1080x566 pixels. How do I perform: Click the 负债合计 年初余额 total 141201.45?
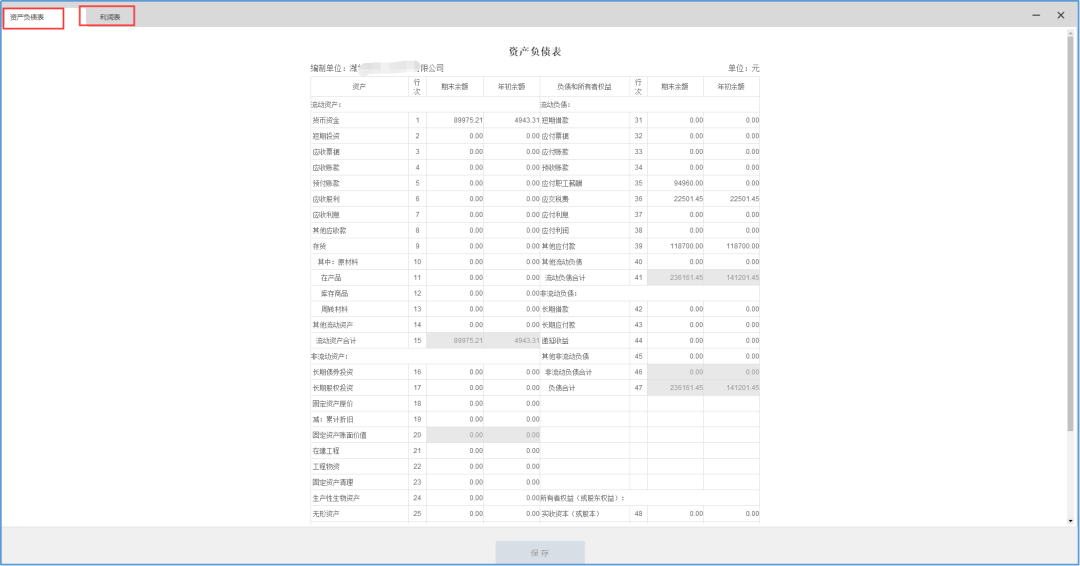731,388
